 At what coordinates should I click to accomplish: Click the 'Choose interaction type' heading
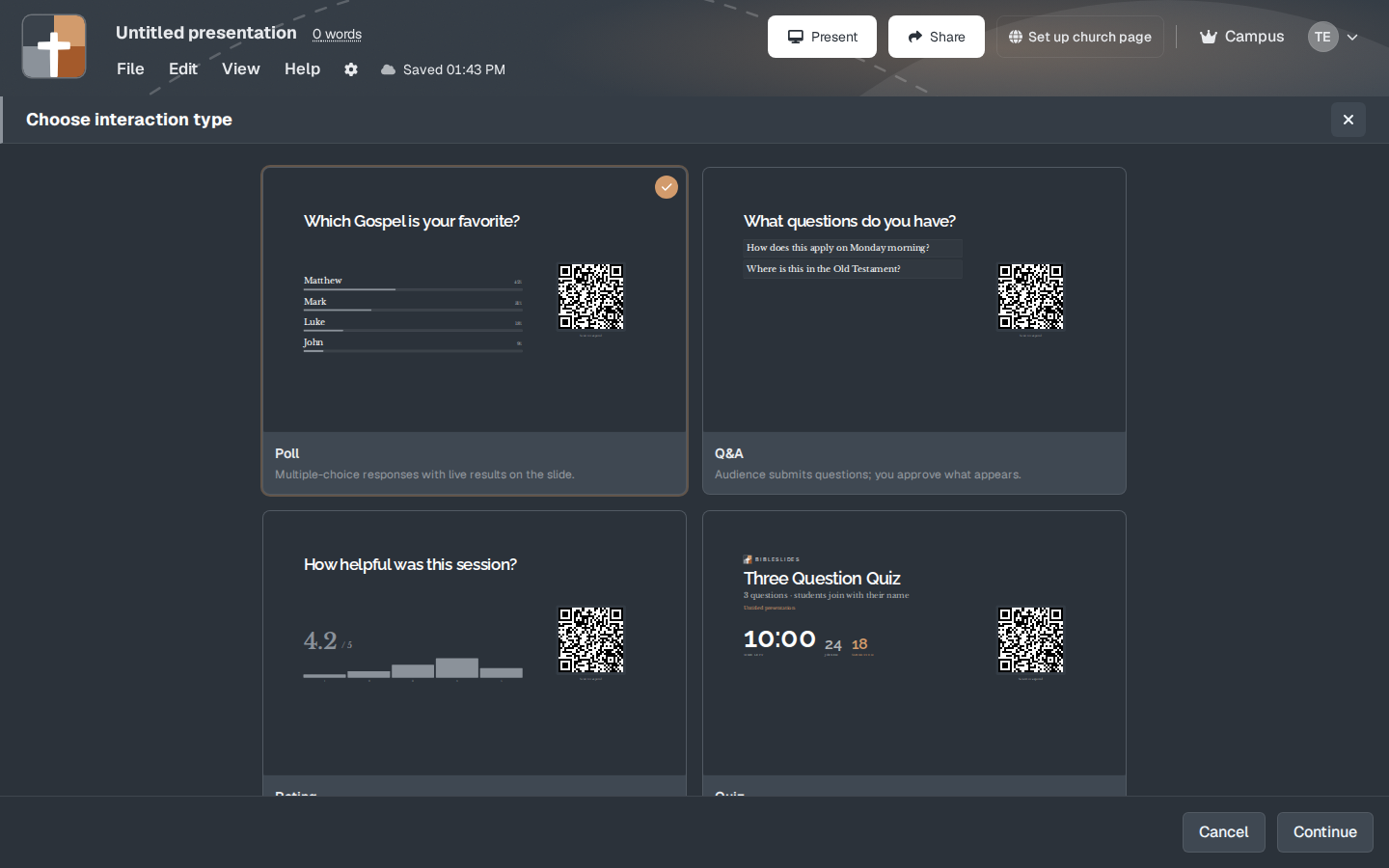(x=129, y=120)
